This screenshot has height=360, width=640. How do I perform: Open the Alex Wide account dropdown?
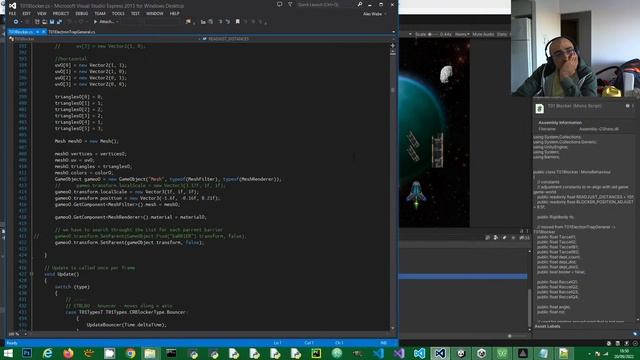[375, 14]
